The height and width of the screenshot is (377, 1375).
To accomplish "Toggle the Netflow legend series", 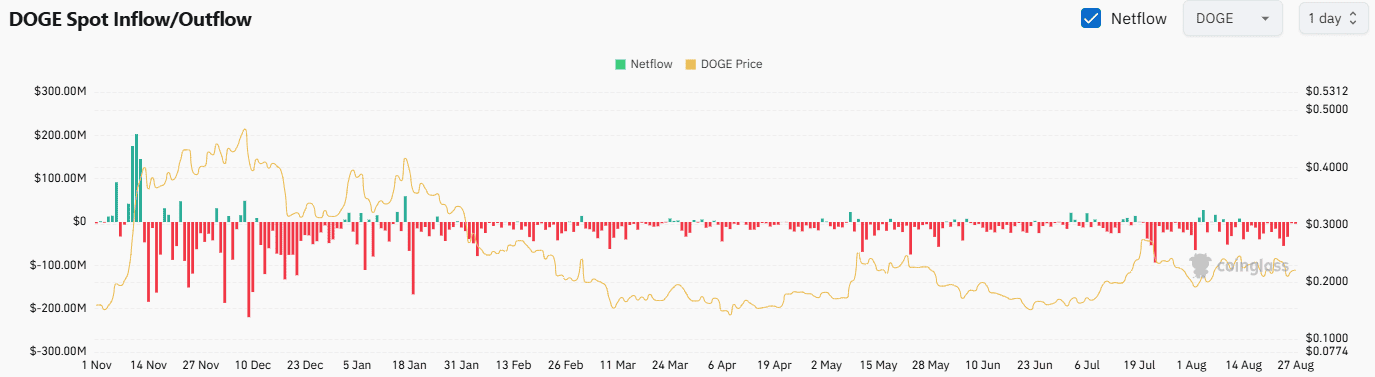I will click(x=643, y=64).
